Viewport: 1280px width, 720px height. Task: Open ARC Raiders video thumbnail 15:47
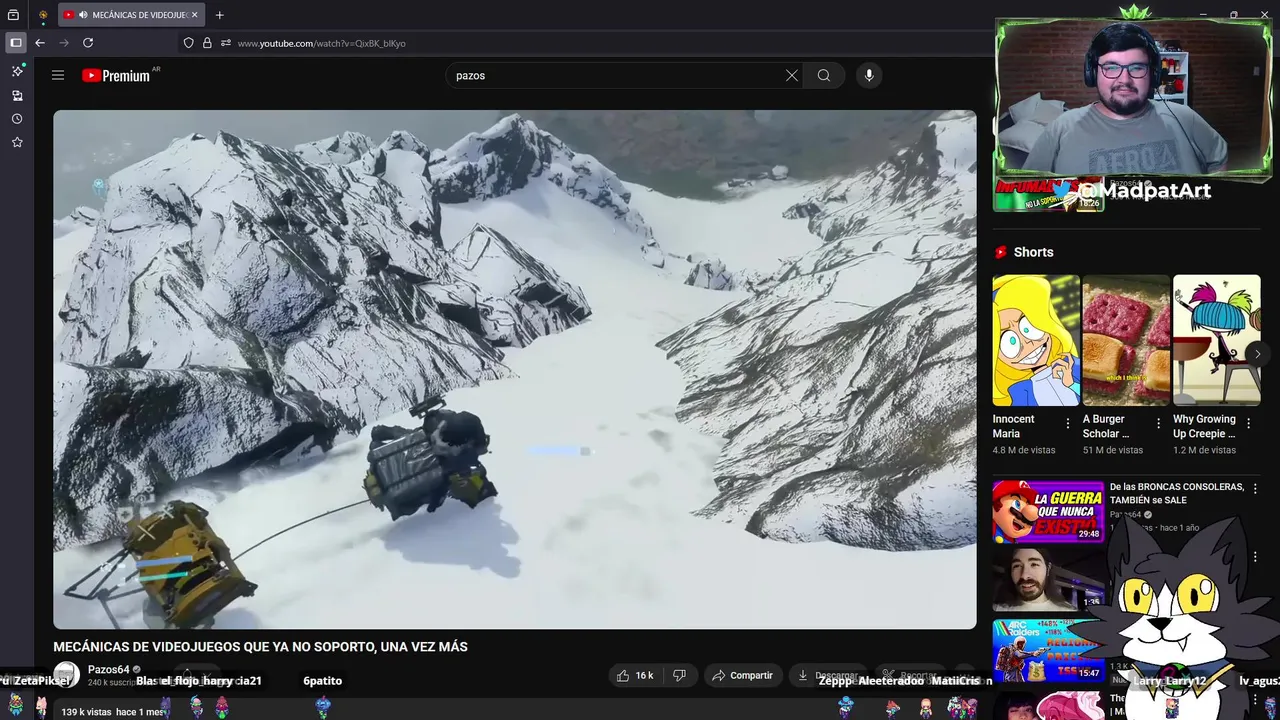click(x=1048, y=650)
